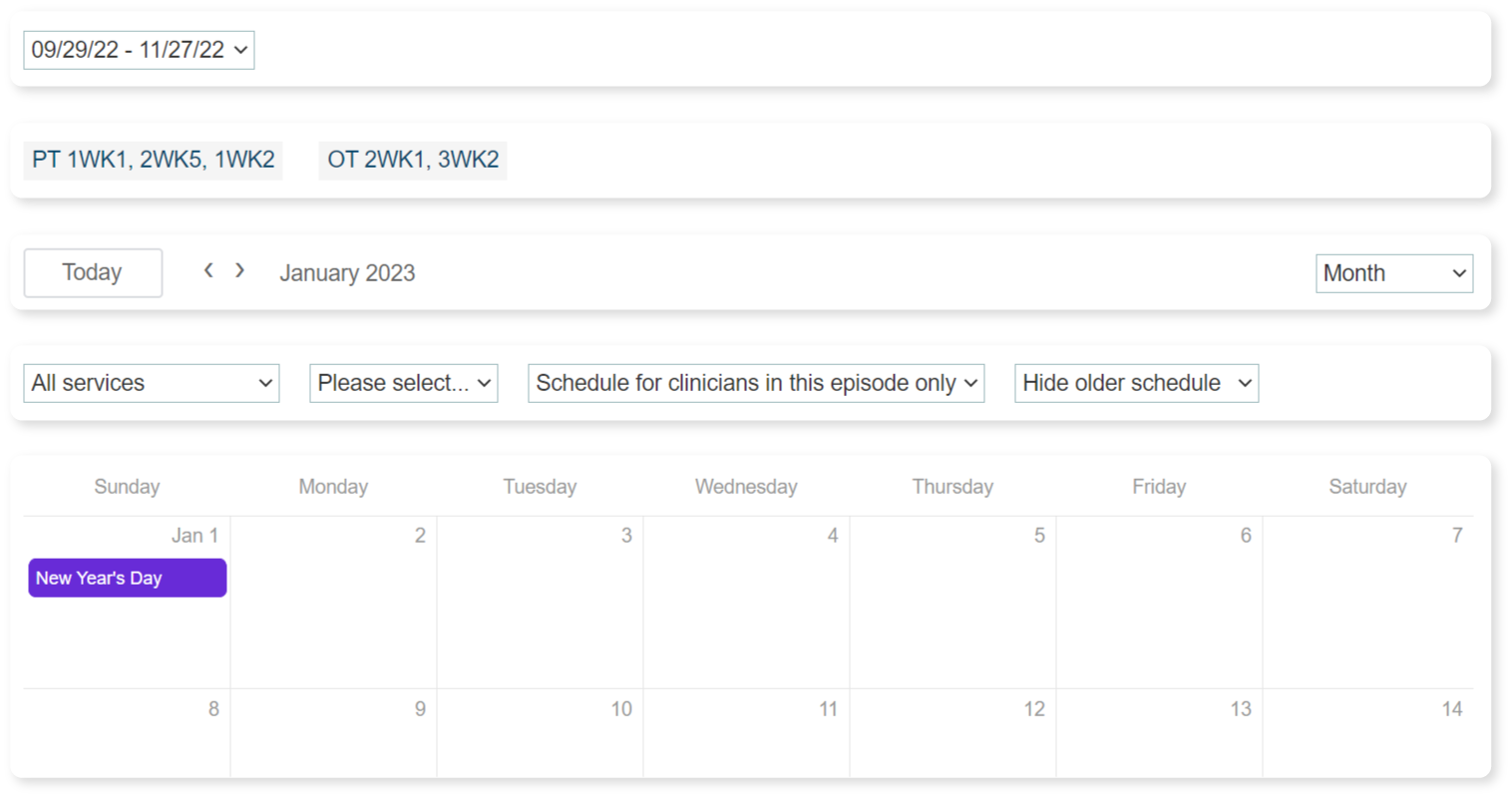The height and width of the screenshot is (798, 1512).
Task: Open the New Year's Day event
Action: (128, 579)
